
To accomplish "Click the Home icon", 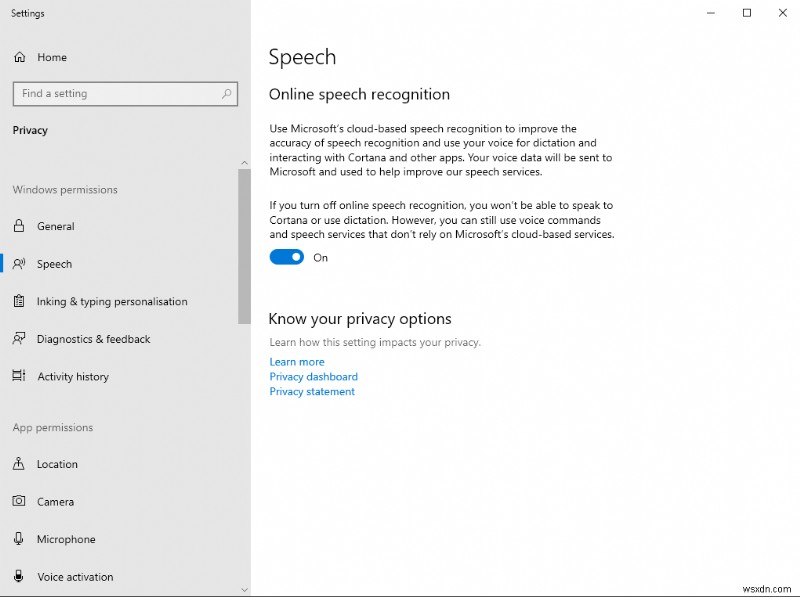I will click(x=18, y=57).
